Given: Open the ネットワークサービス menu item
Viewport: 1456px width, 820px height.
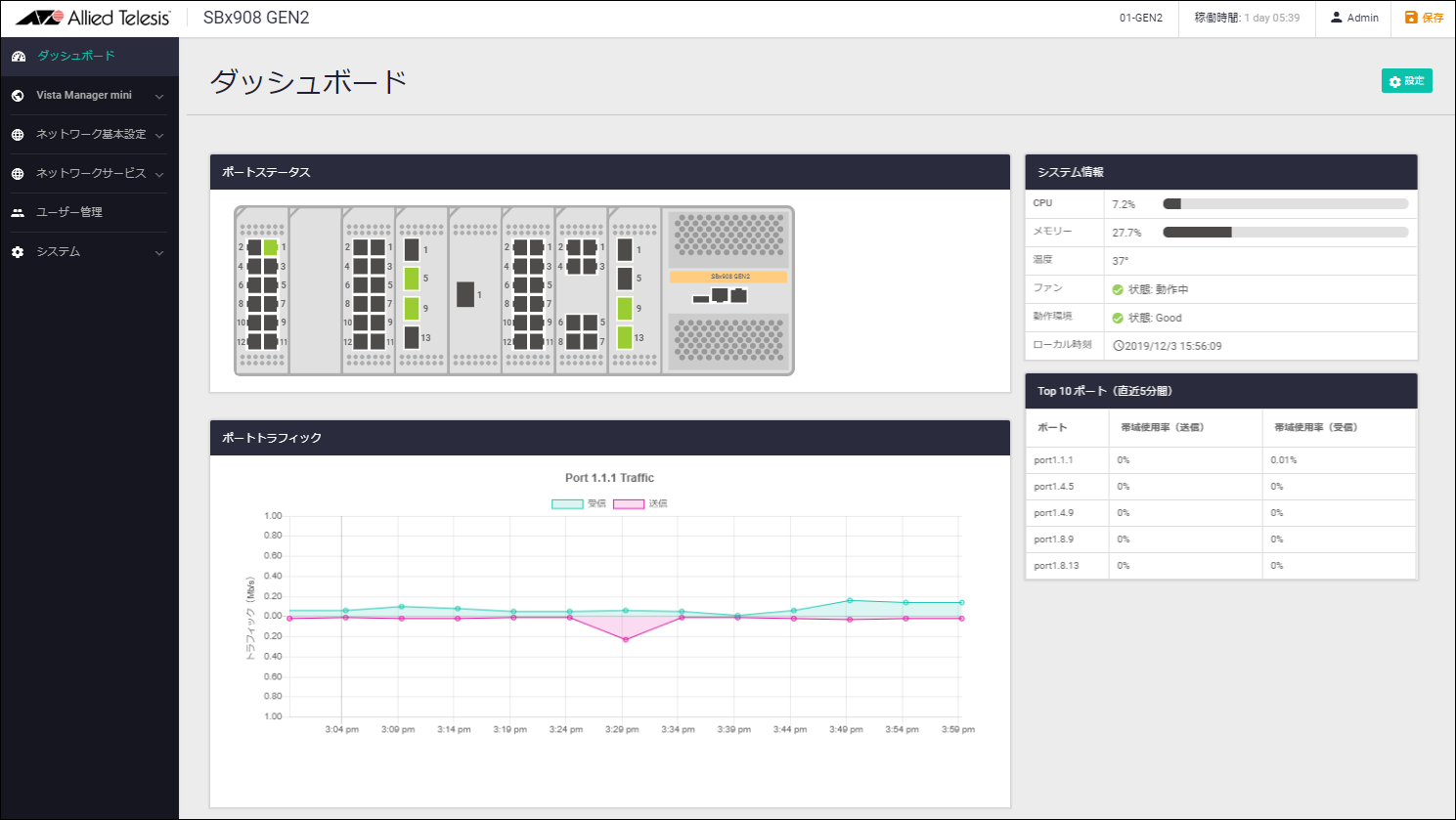Looking at the screenshot, I should tap(91, 173).
